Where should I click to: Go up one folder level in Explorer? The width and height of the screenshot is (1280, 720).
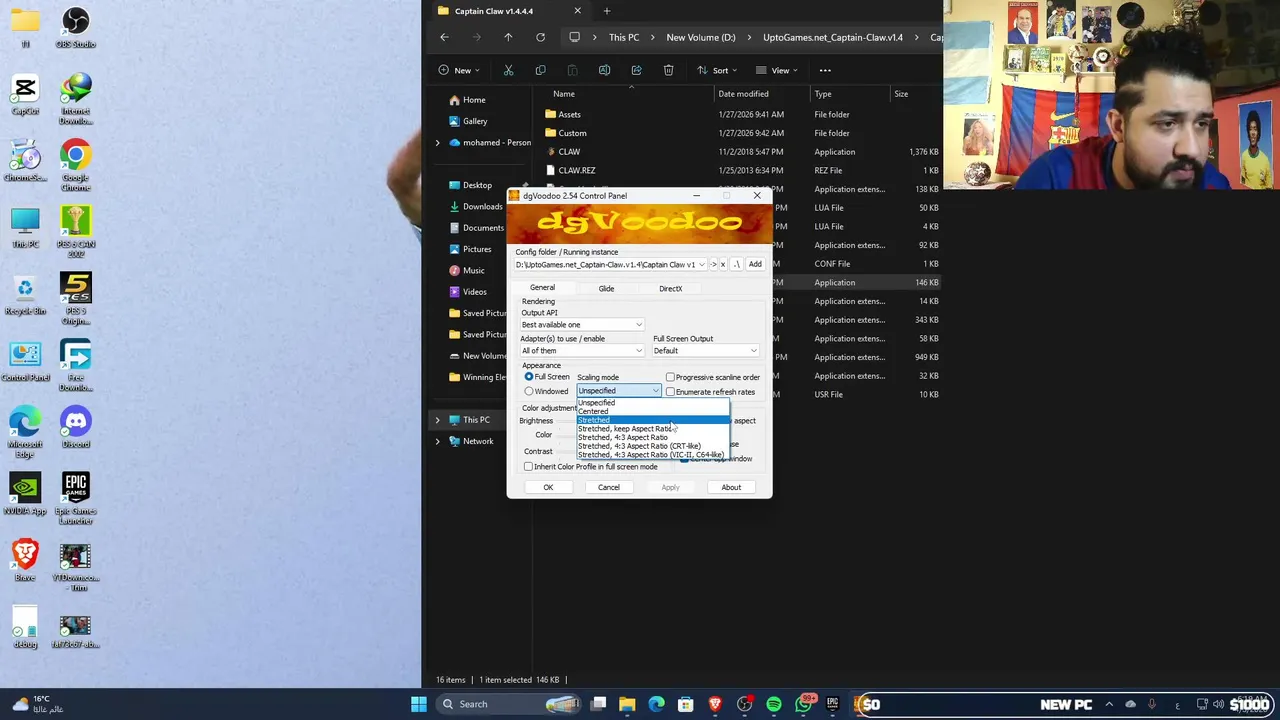(508, 37)
